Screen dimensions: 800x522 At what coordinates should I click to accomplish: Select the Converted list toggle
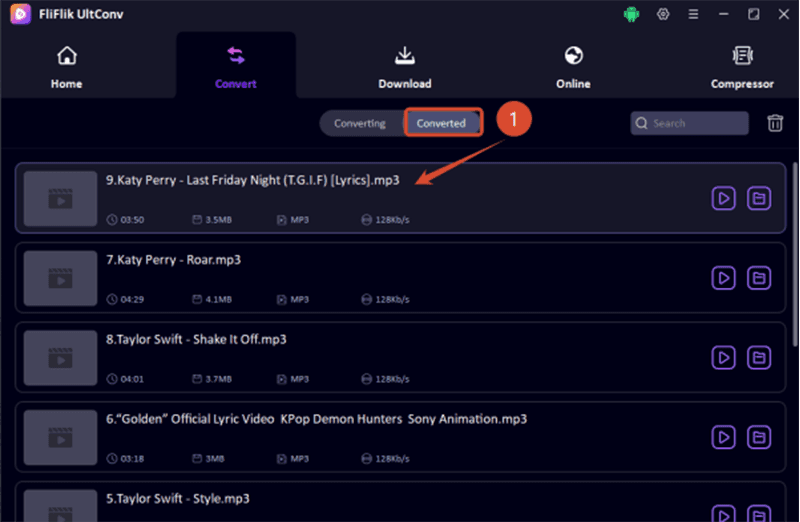click(441, 123)
